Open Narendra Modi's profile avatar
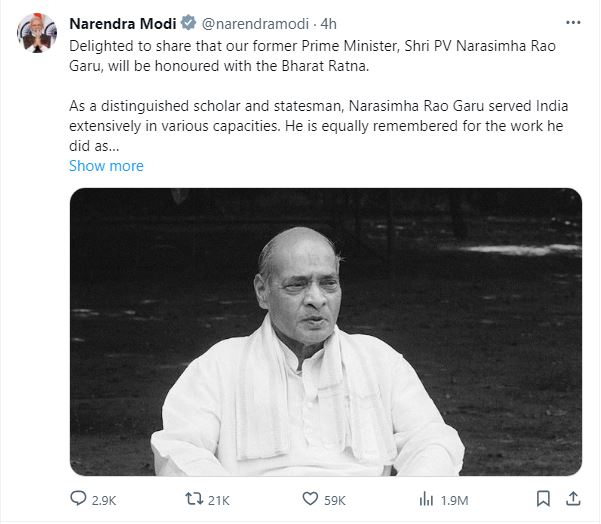This screenshot has height=524, width=601. (x=36, y=32)
